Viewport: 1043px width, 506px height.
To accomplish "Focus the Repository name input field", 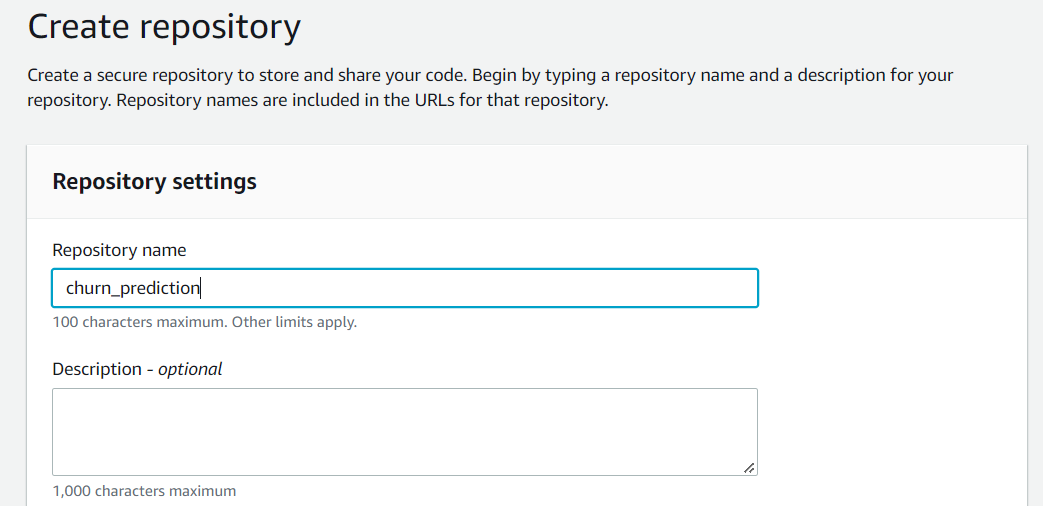I will [x=404, y=288].
